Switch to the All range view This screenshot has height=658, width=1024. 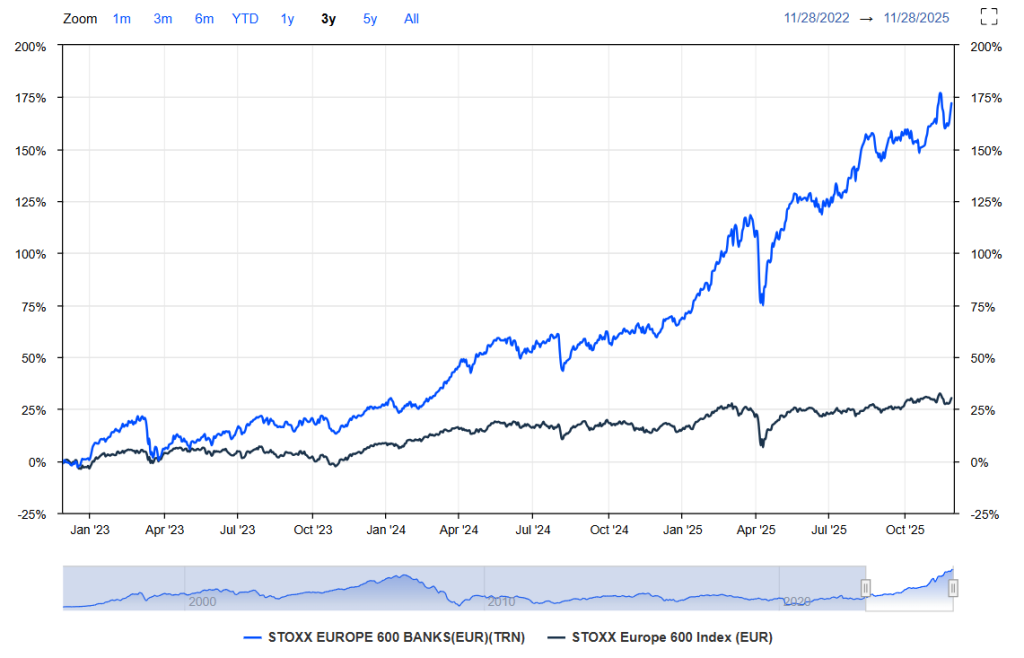pos(411,18)
